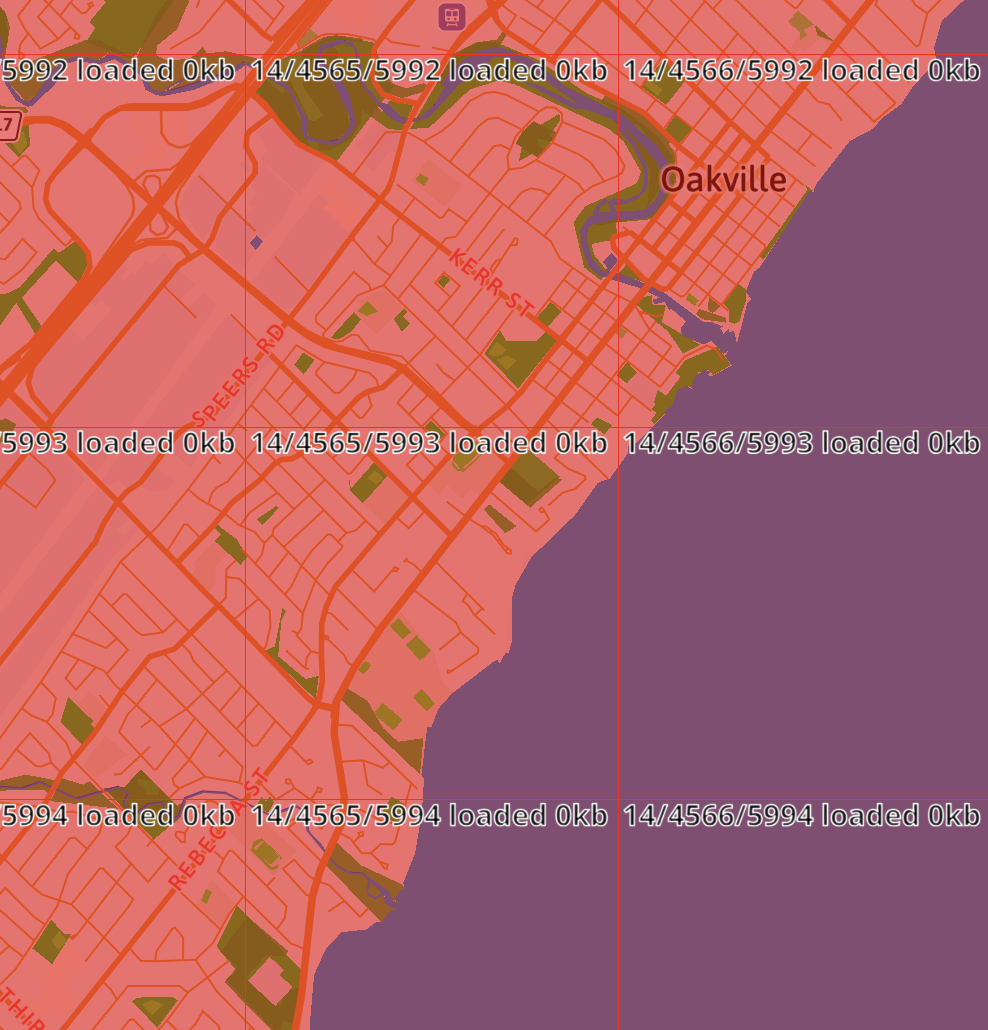Click the 14/4566/5994 tile debug label
The height and width of the screenshot is (1030, 988).
click(x=801, y=816)
